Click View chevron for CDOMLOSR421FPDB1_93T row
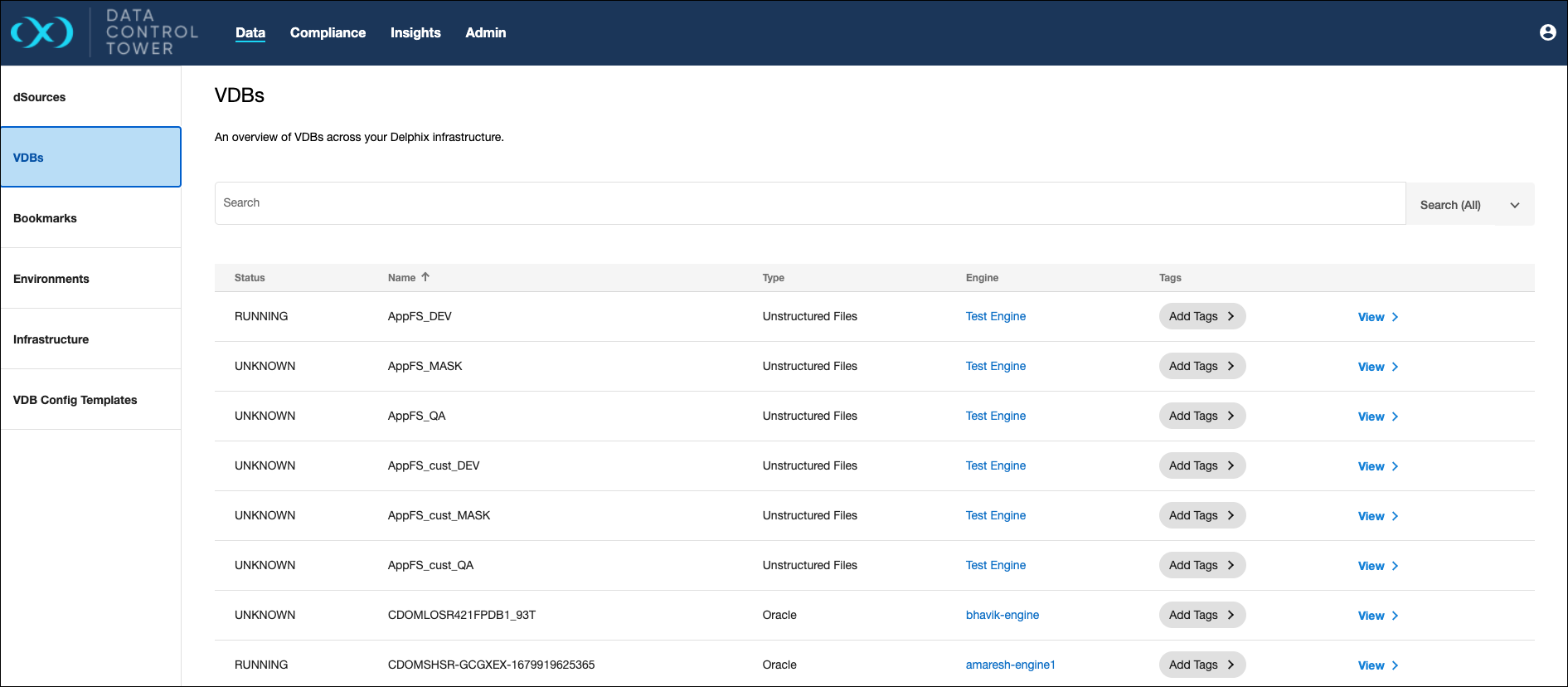1568x687 pixels. tap(1396, 616)
